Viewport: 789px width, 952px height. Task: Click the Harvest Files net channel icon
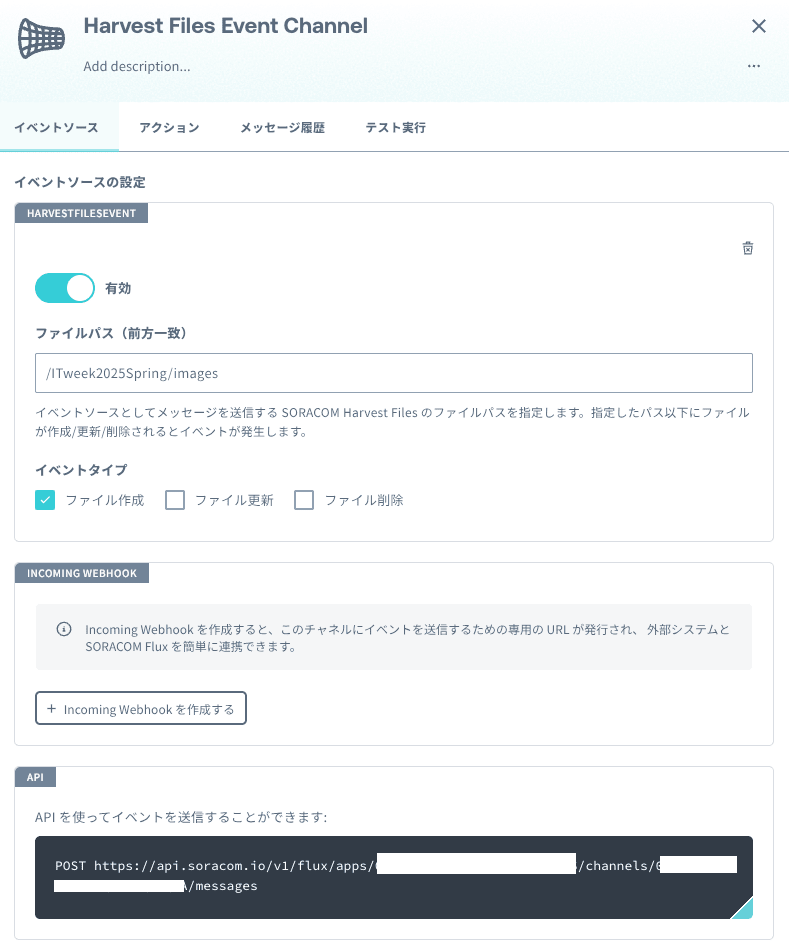pyautogui.click(x=41, y=38)
